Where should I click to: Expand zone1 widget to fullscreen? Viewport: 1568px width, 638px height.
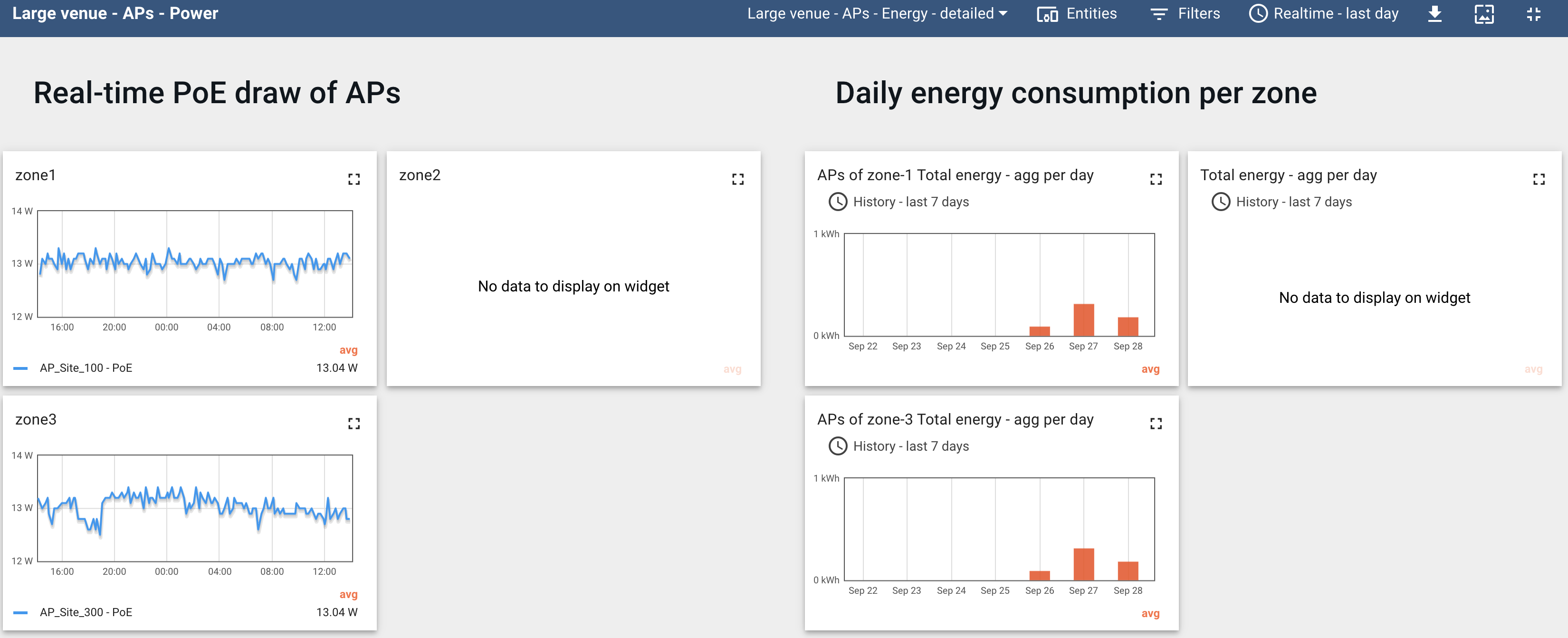[x=354, y=179]
